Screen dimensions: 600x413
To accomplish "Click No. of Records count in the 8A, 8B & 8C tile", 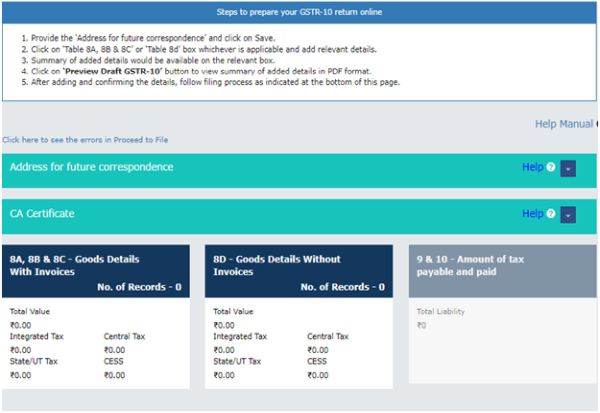I will click(x=138, y=287).
